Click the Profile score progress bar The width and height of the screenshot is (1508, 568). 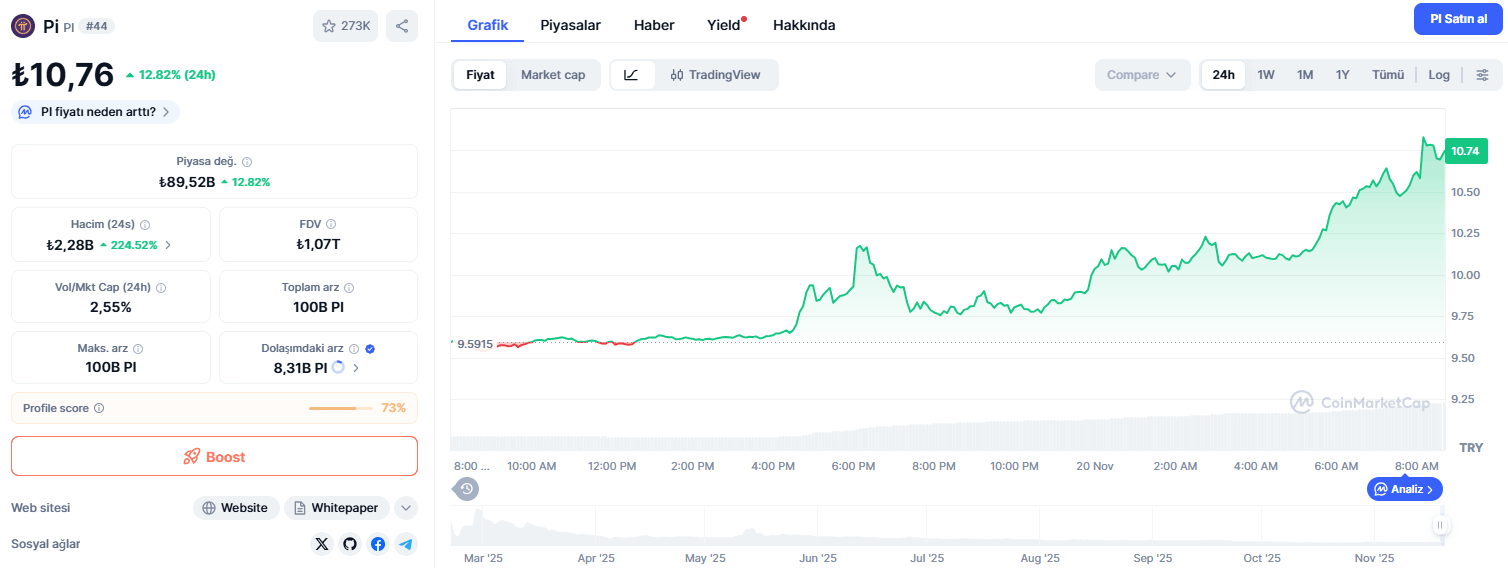click(341, 408)
